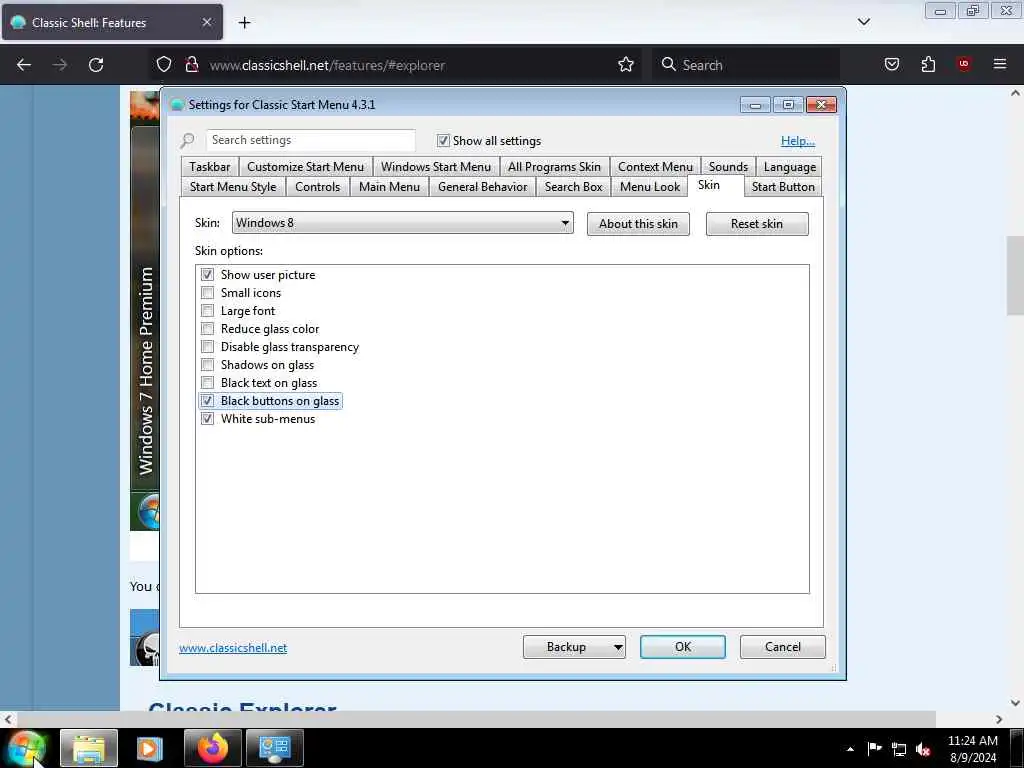Open the Windows Start Menu tab
This screenshot has width=1024, height=768.
click(436, 167)
